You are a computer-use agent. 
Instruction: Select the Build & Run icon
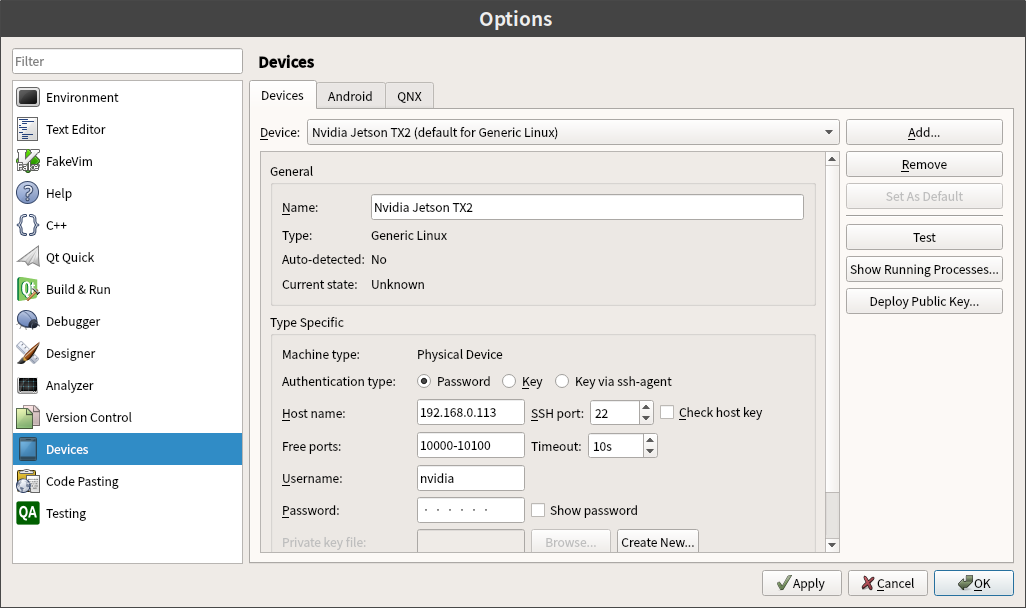(x=28, y=289)
